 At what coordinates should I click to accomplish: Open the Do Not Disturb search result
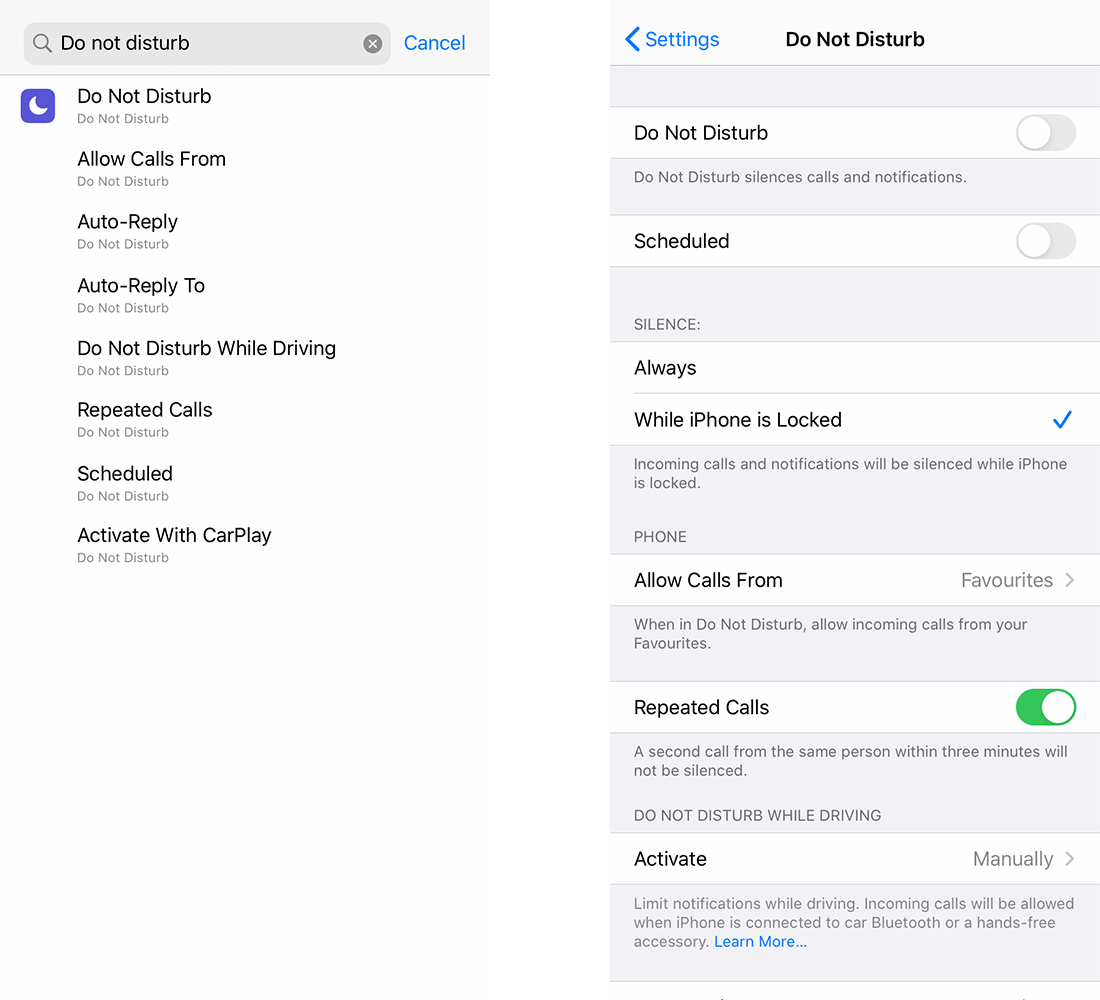coord(245,106)
